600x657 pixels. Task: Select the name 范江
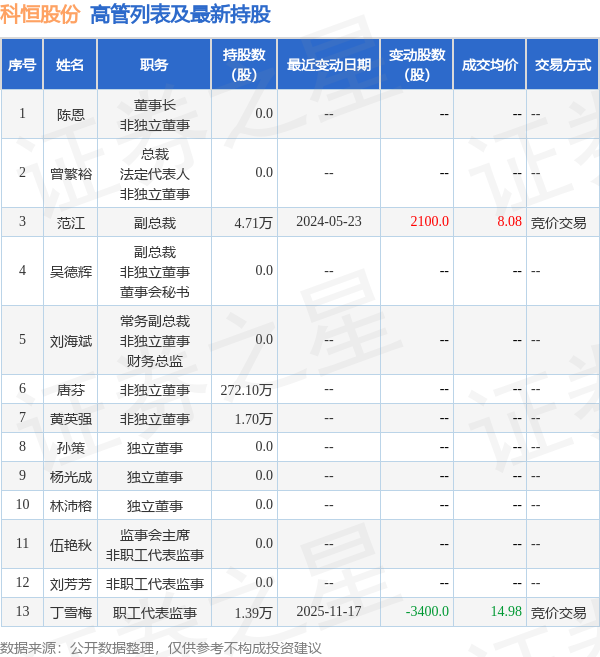[x=71, y=222]
